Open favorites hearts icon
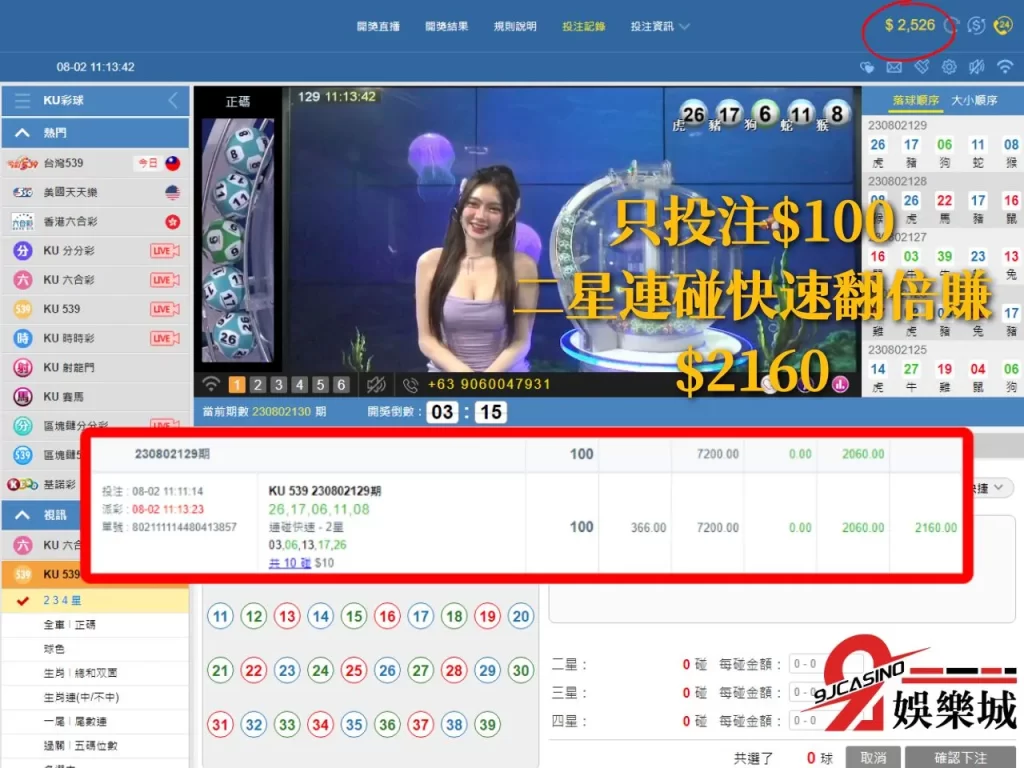The height and width of the screenshot is (768, 1024). (x=867, y=67)
